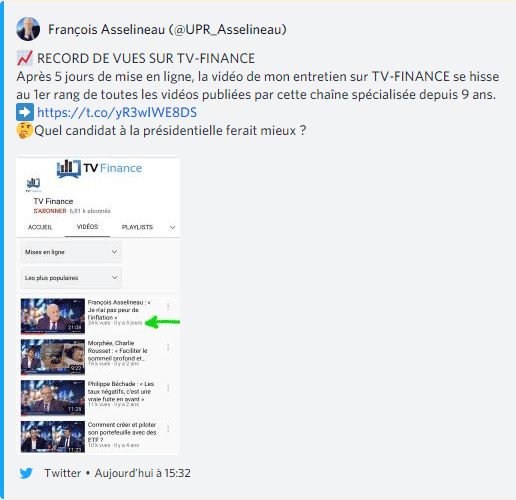Viewport: 516px width, 500px height.
Task: Click the small TV Finance channel avatar
Action: click(x=33, y=184)
